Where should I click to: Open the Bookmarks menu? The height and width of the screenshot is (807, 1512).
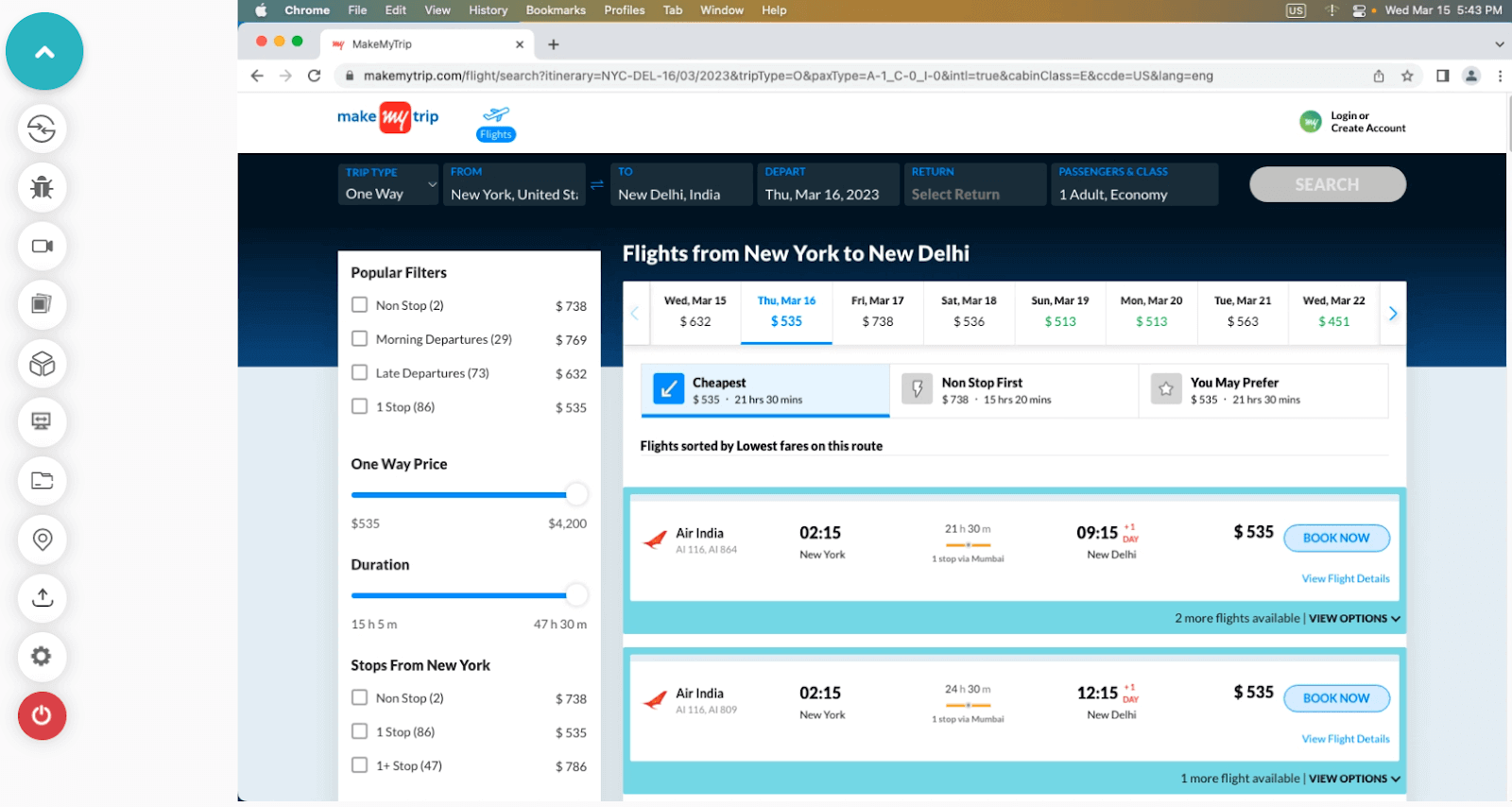[x=556, y=10]
